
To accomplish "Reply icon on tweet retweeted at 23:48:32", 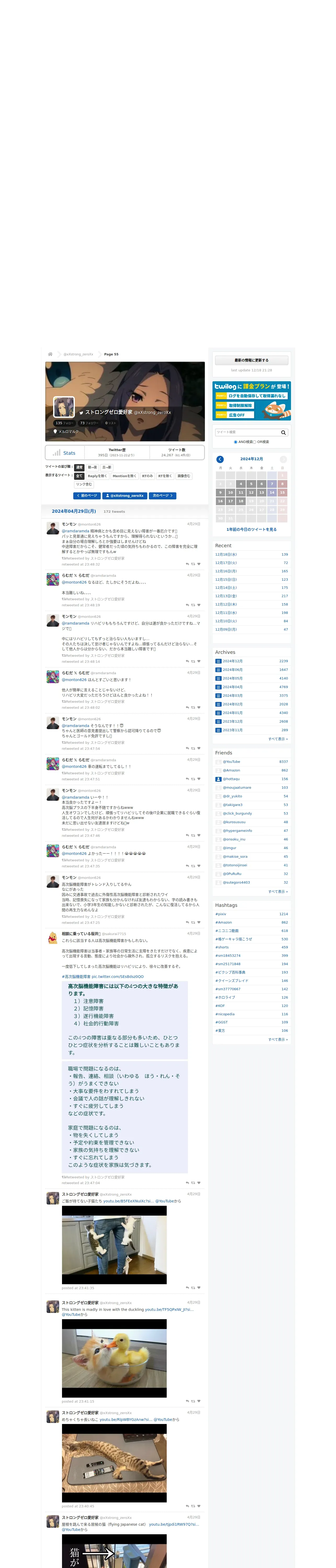I will [x=187, y=564].
